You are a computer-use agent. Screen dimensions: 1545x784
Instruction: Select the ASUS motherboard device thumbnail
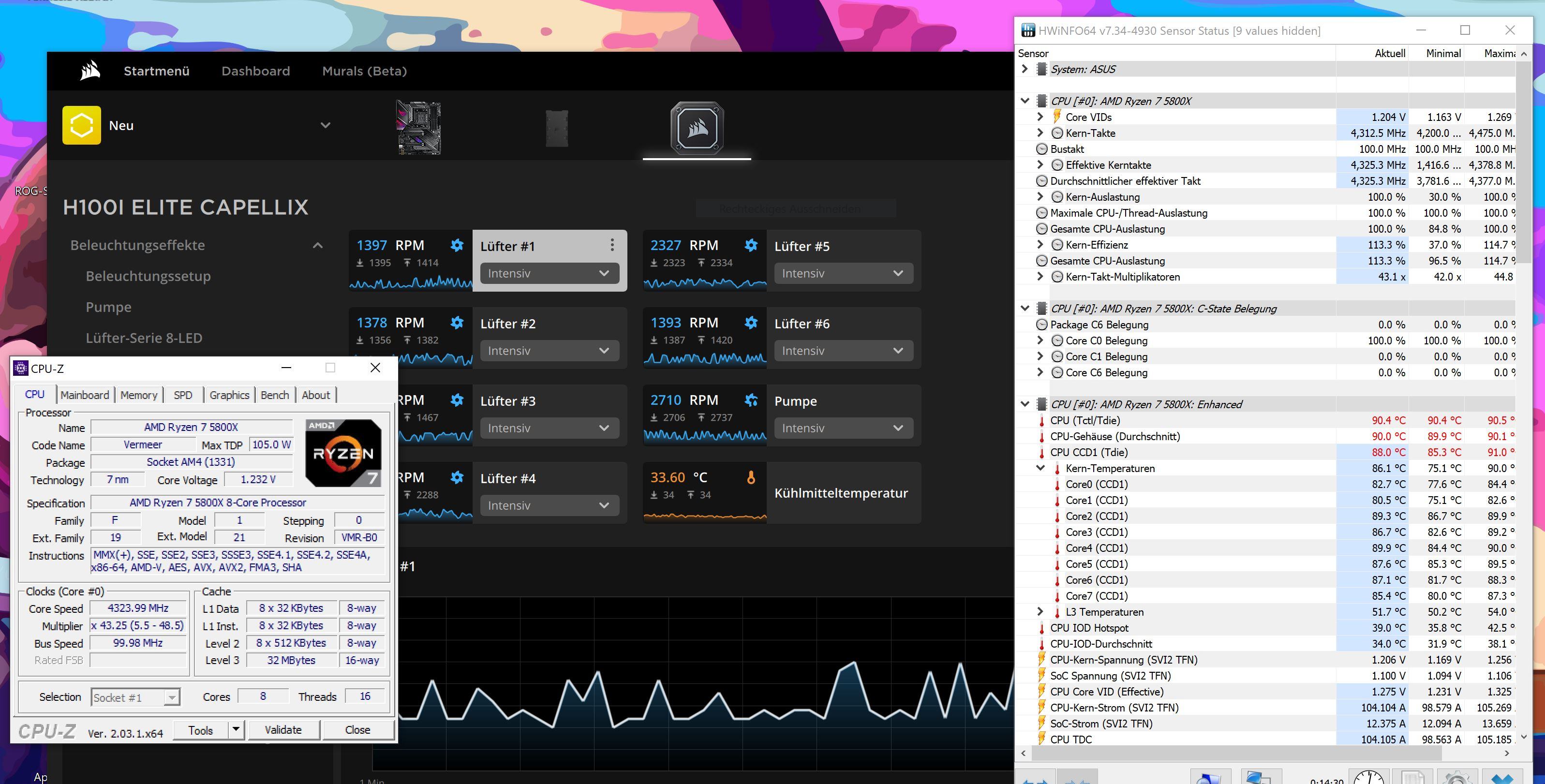(418, 128)
